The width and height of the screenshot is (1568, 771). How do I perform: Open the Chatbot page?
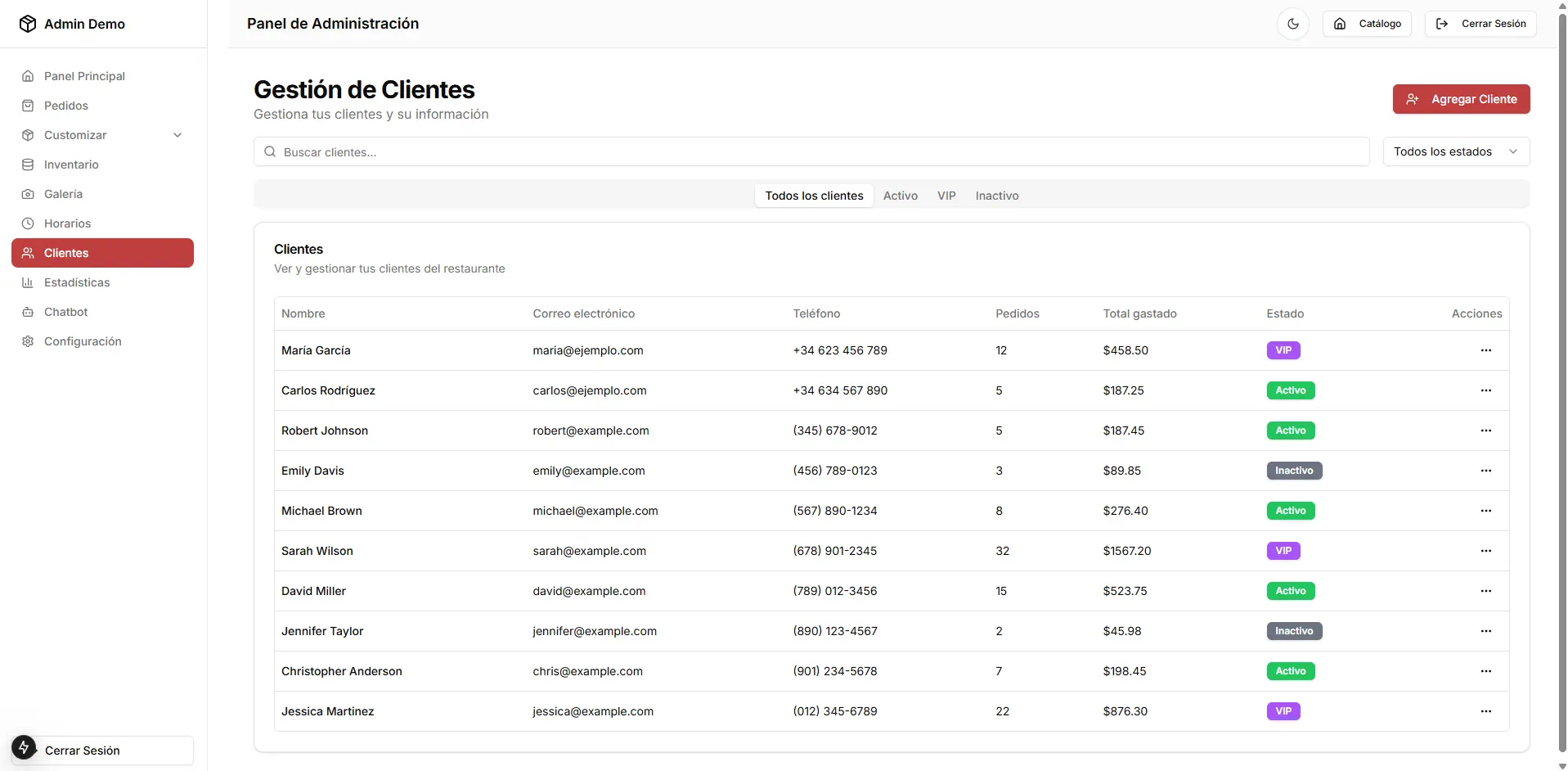click(x=65, y=312)
